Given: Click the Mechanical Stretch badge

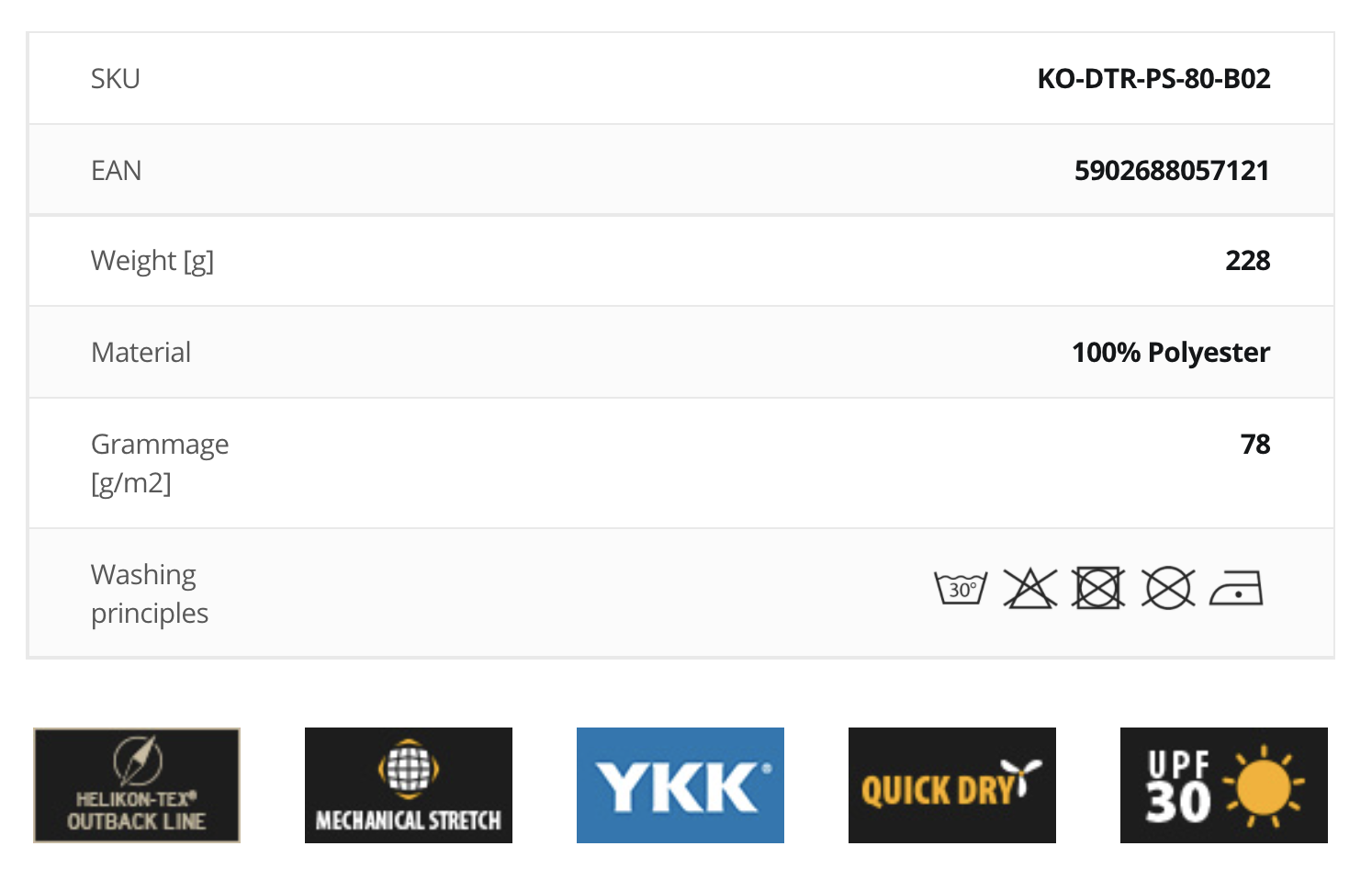Looking at the screenshot, I should click(x=409, y=785).
